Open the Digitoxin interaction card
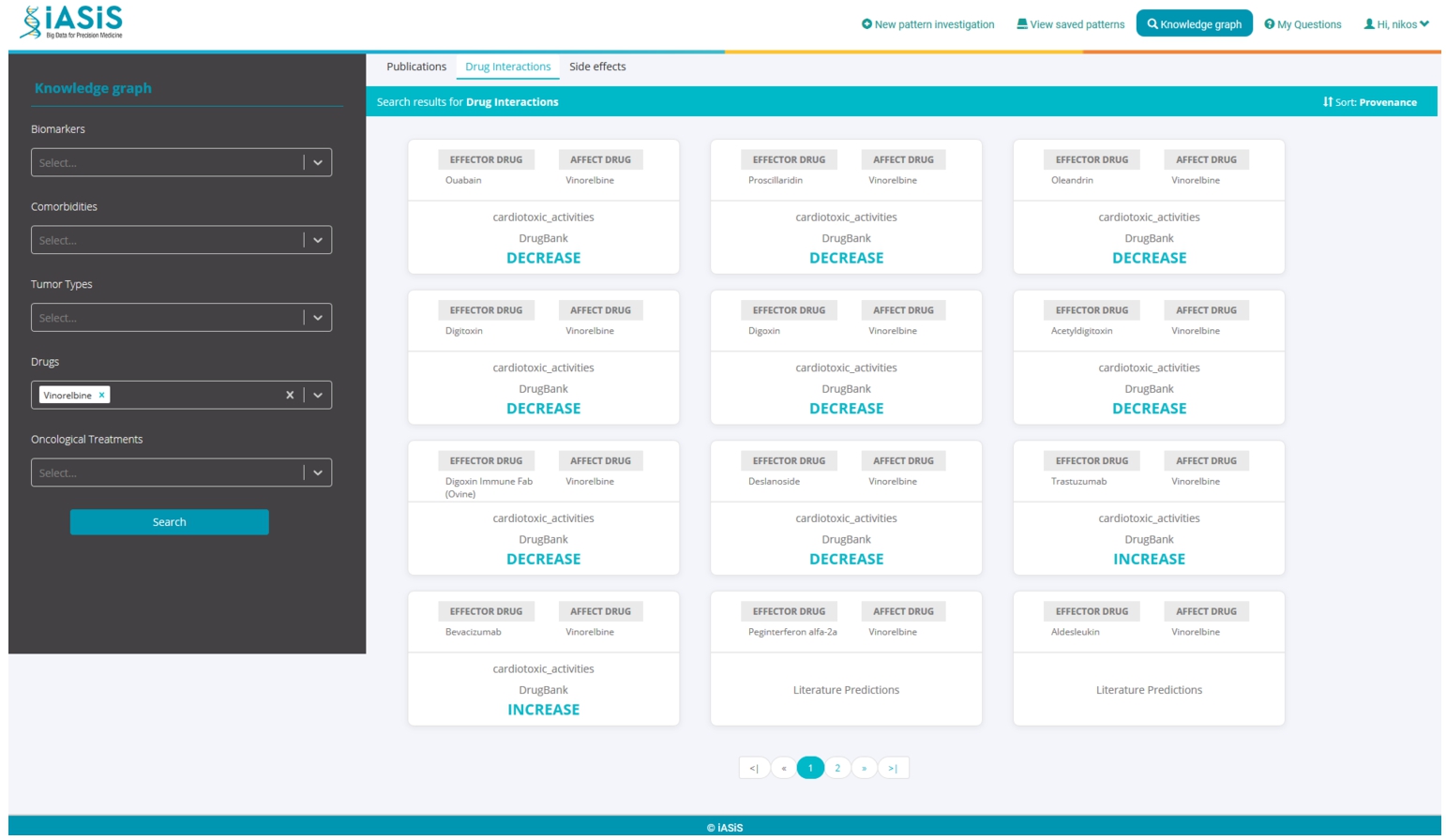This screenshot has width=1446, height=840. 544,357
